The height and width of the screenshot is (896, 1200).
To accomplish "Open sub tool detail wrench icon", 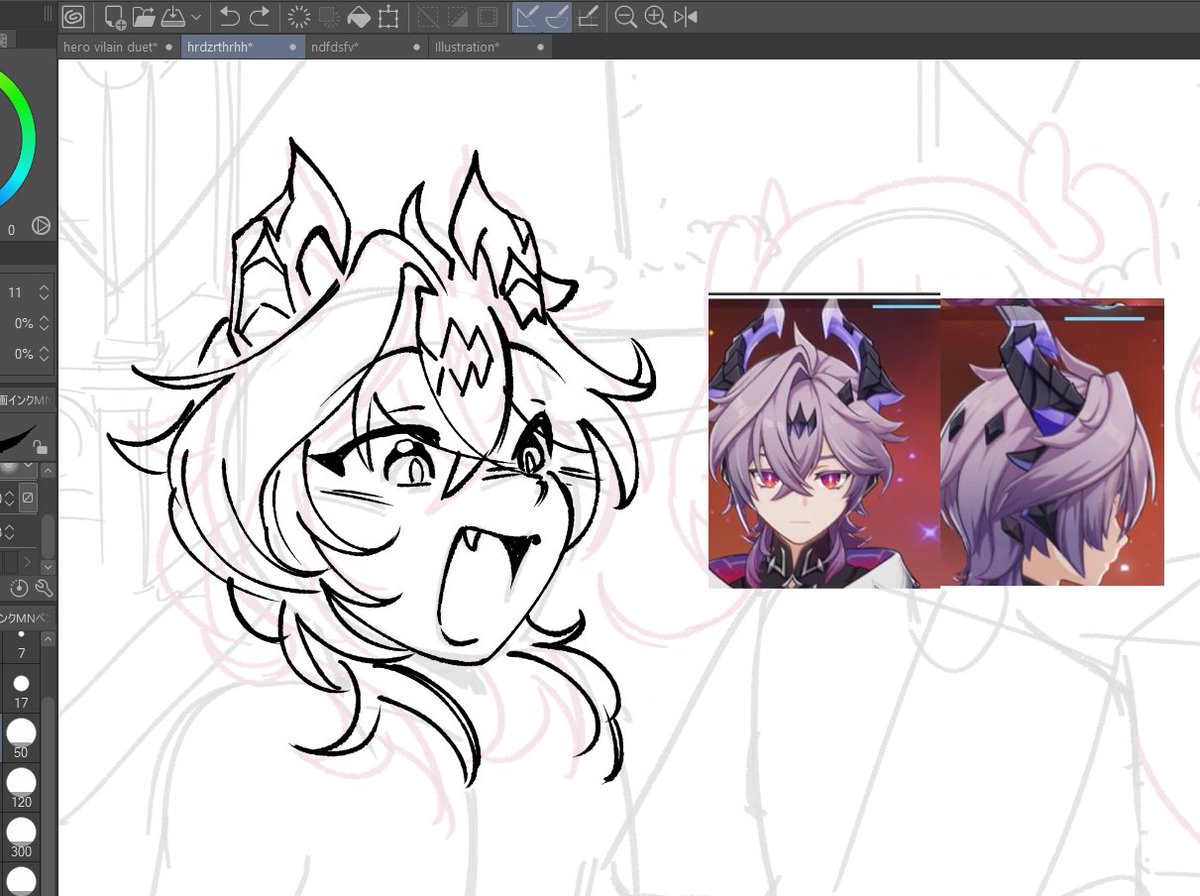I will click(43, 588).
